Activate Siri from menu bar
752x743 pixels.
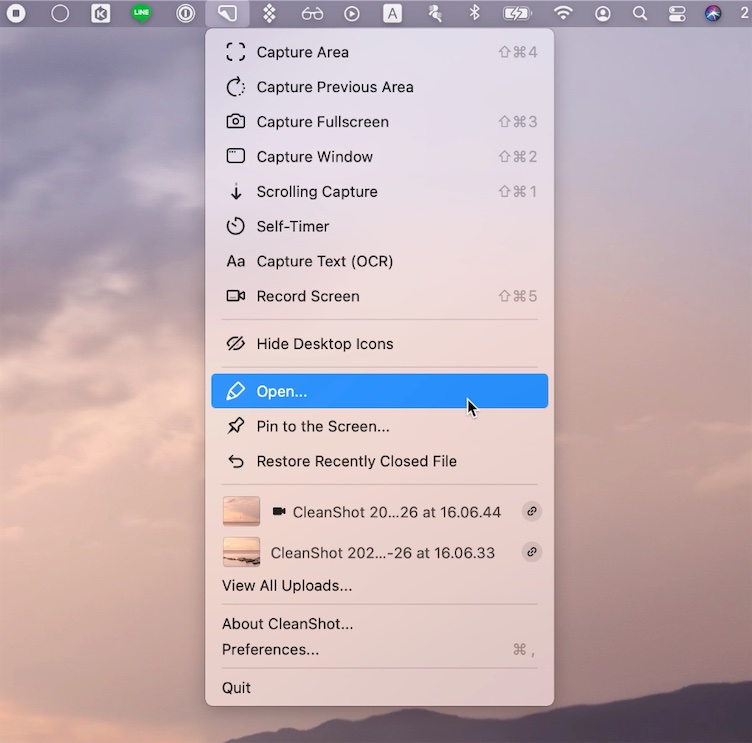coord(713,13)
